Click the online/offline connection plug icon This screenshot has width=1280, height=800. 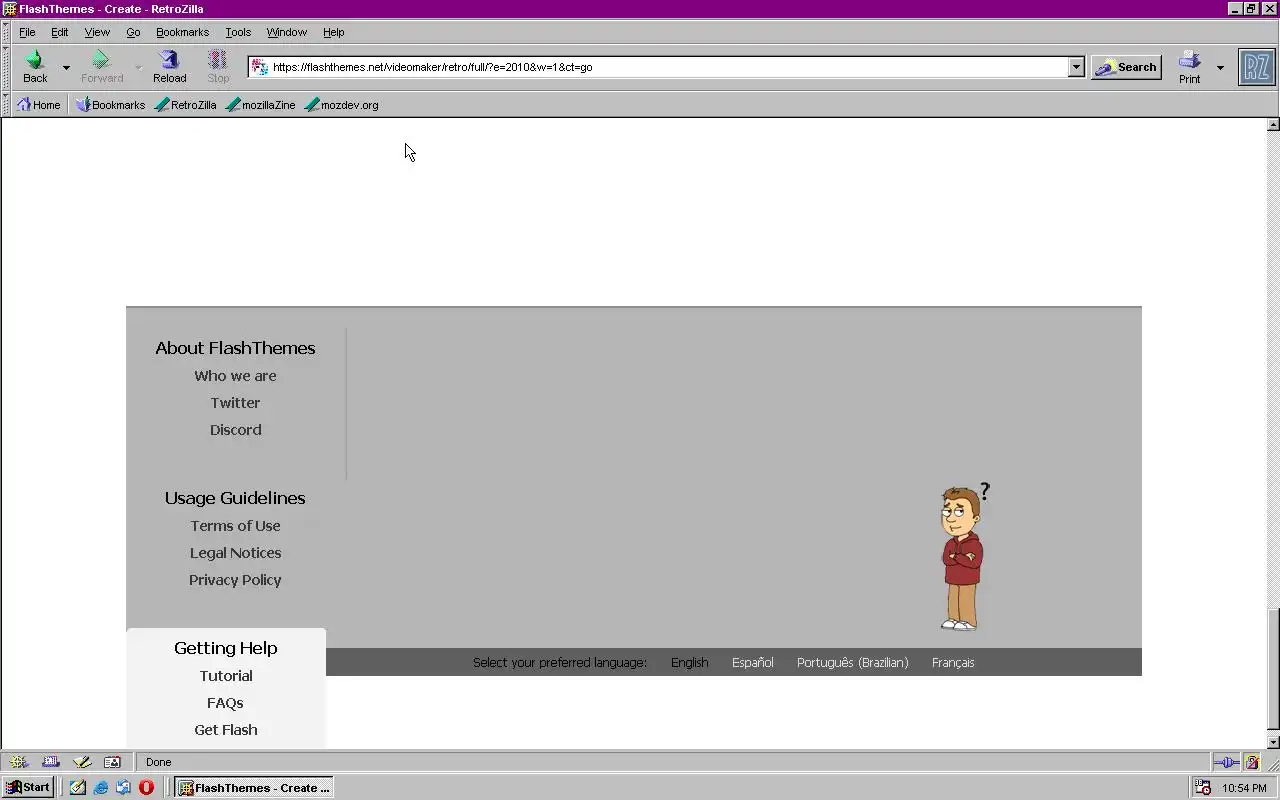pos(1226,762)
